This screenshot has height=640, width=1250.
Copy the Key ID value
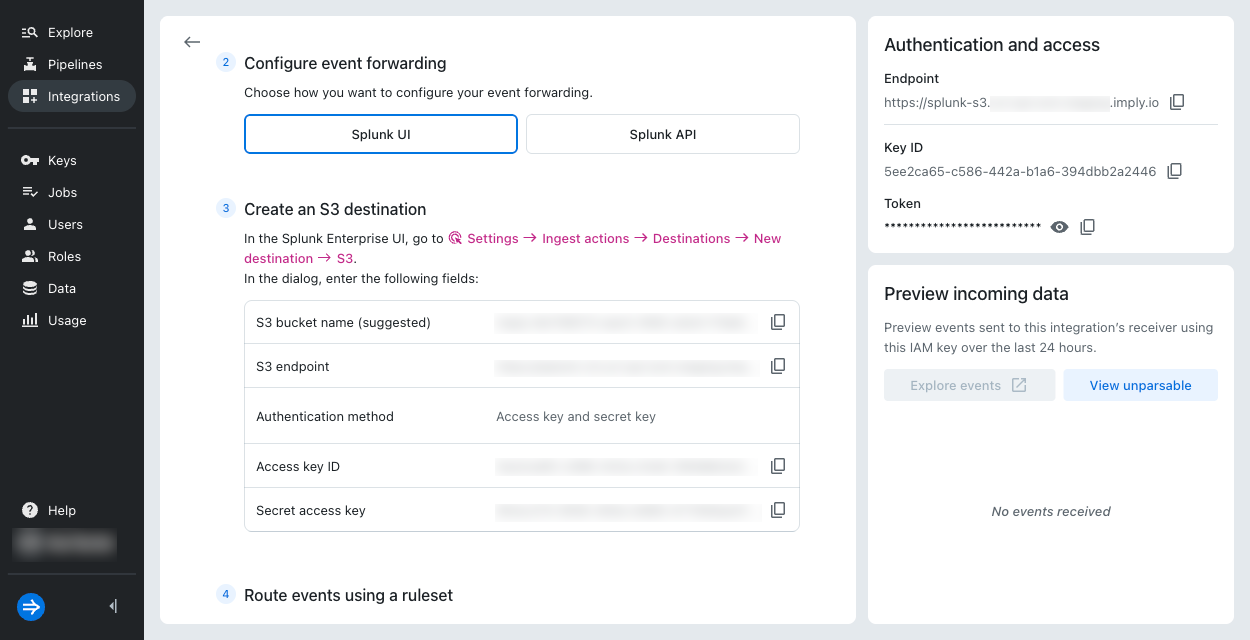(1174, 171)
